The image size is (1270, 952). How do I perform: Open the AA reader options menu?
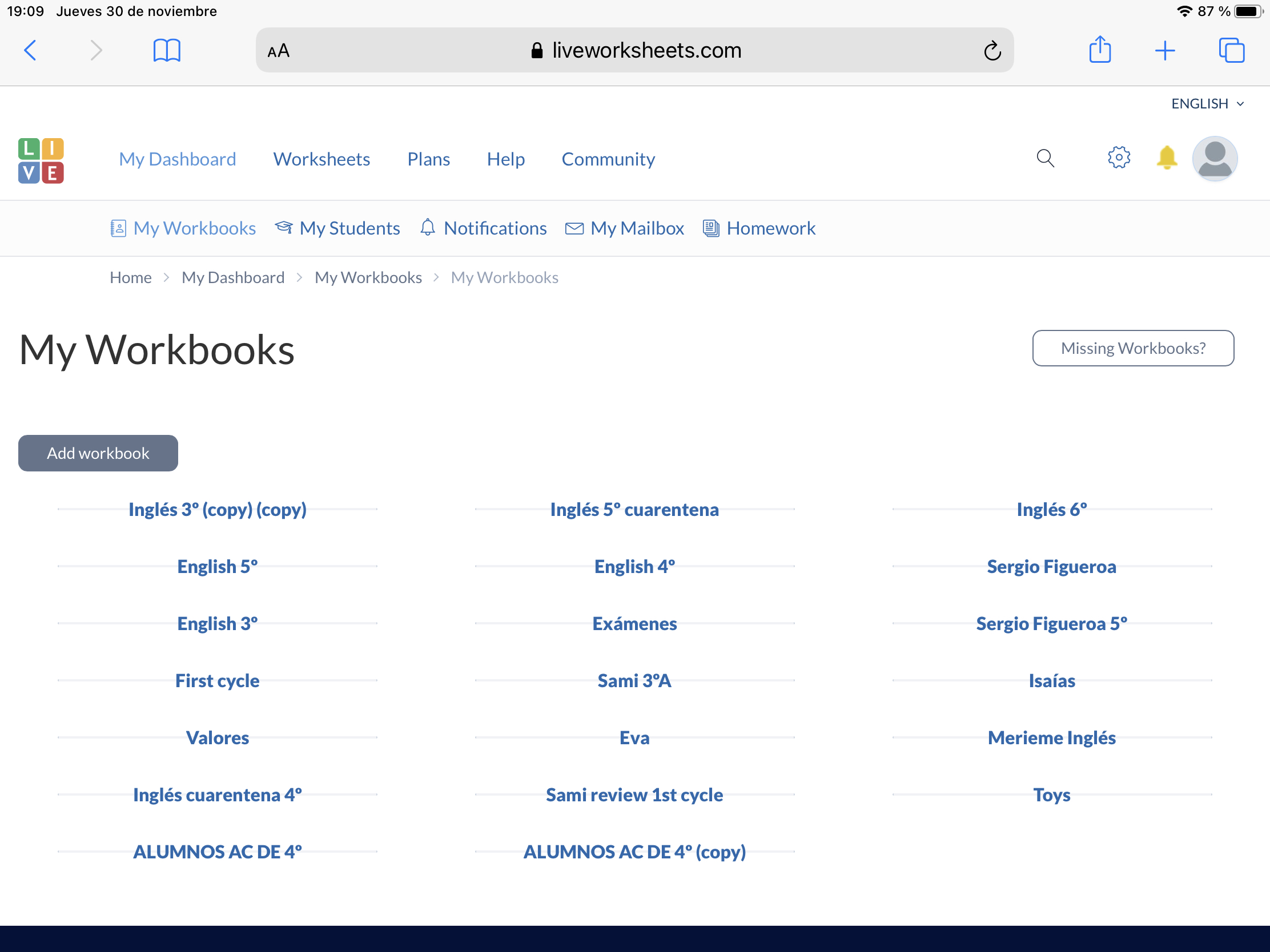pos(279,51)
